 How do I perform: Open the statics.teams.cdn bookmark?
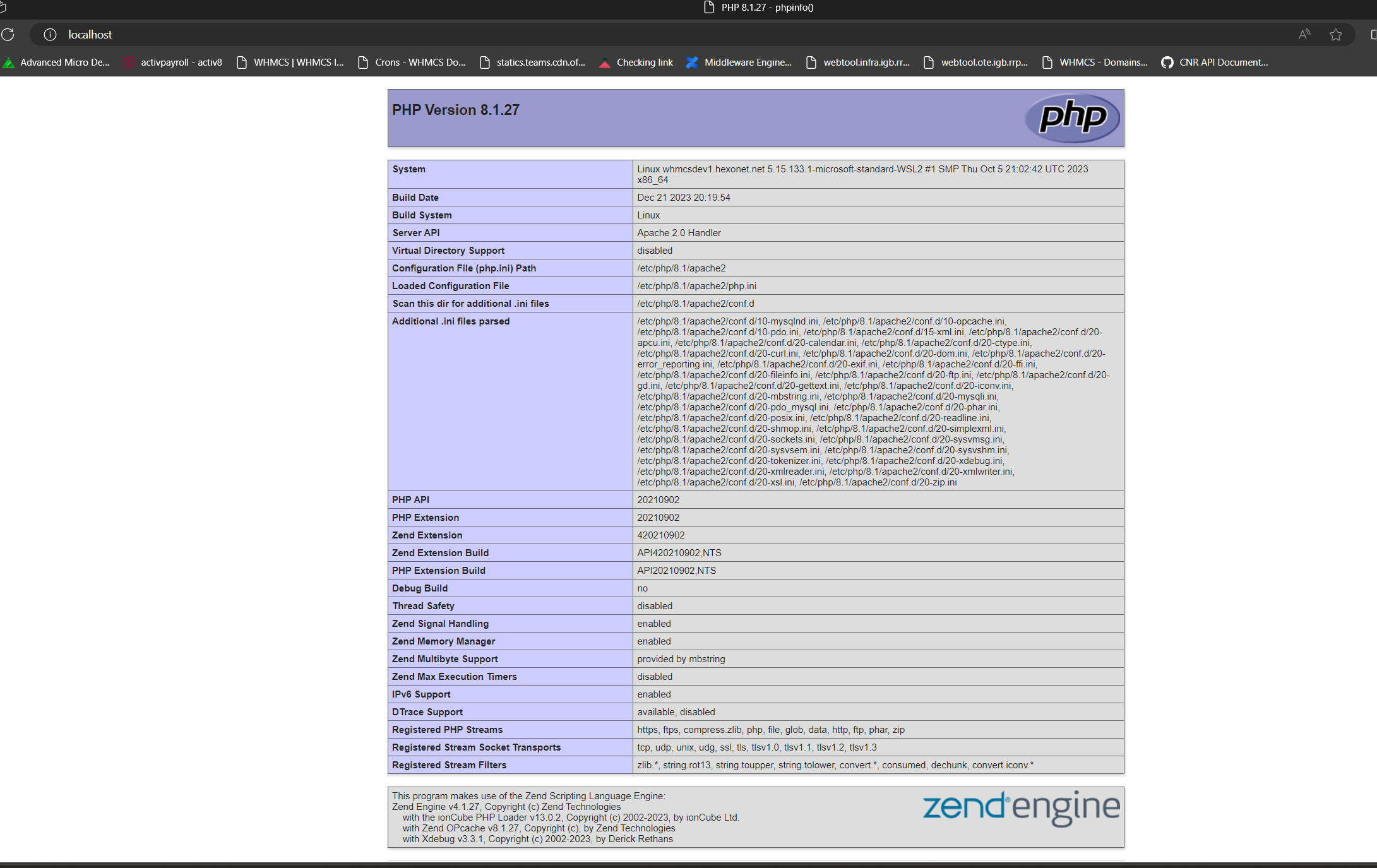pyautogui.click(x=532, y=62)
